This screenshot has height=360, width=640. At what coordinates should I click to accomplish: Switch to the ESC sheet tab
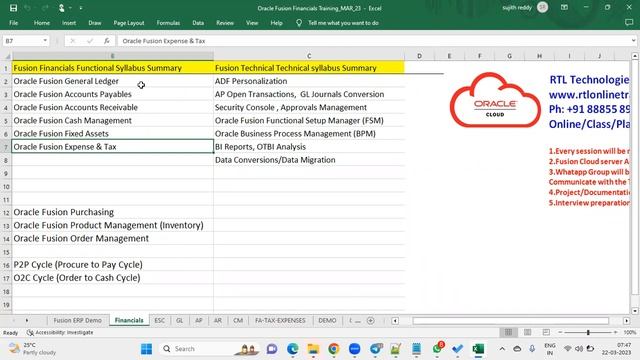(160, 320)
